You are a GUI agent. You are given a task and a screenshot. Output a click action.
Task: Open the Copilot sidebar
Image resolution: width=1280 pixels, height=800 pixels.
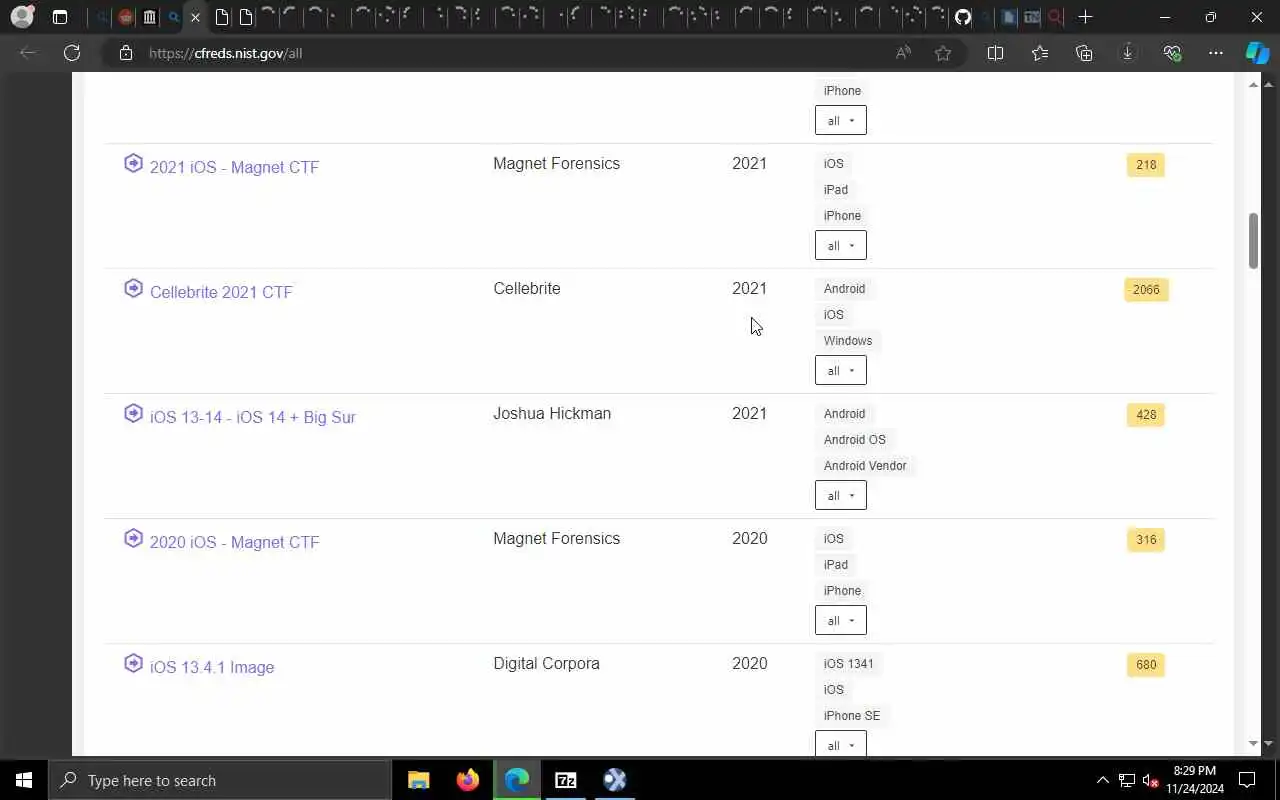point(1257,53)
